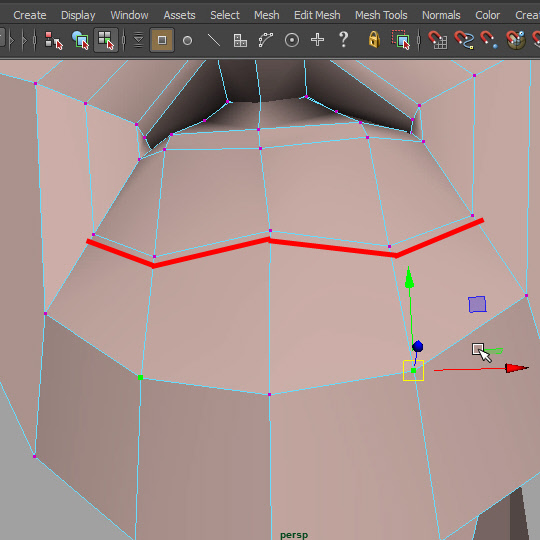Open the selection mask dropdown arrow menu
The height and width of the screenshot is (540, 540).
[x=138, y=40]
